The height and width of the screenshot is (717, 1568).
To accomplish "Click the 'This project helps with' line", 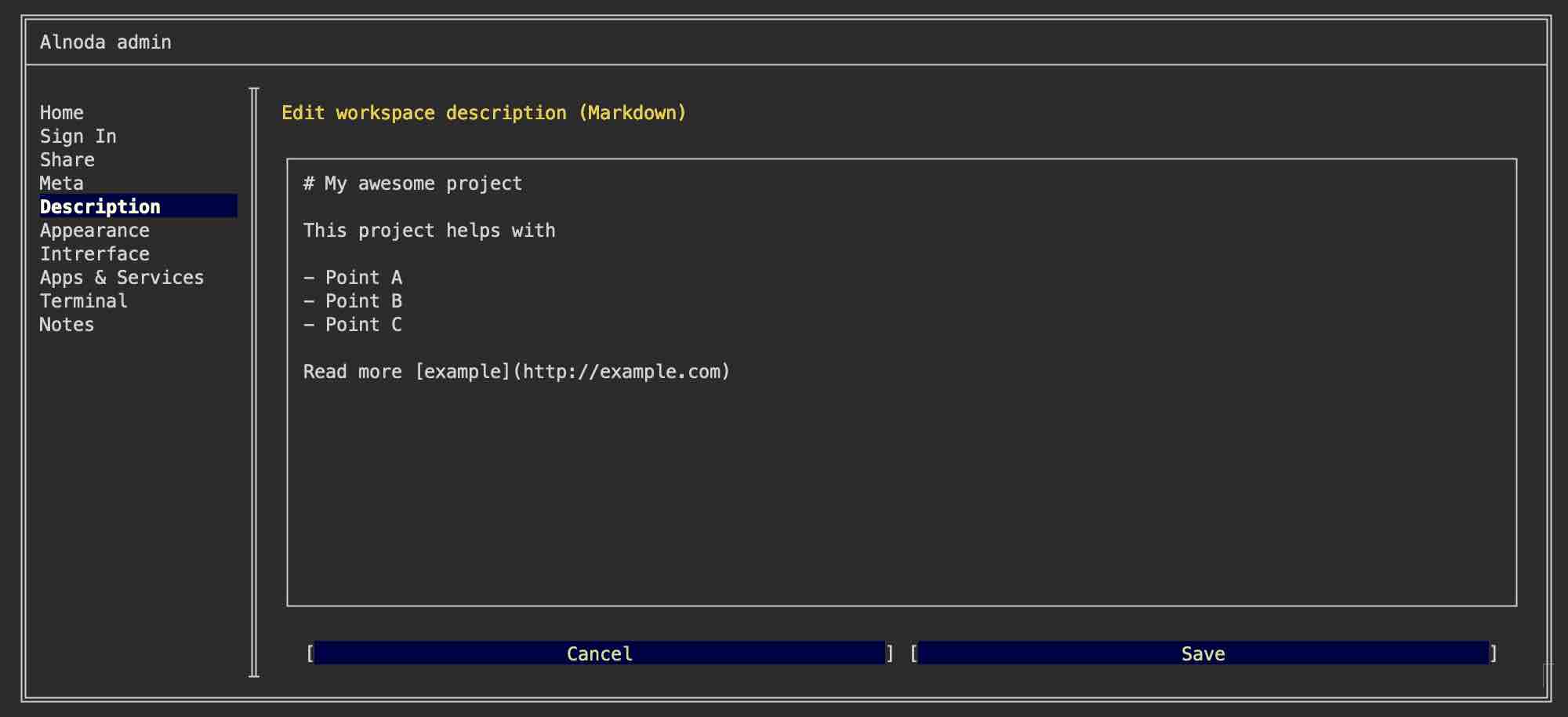I will coord(430,231).
